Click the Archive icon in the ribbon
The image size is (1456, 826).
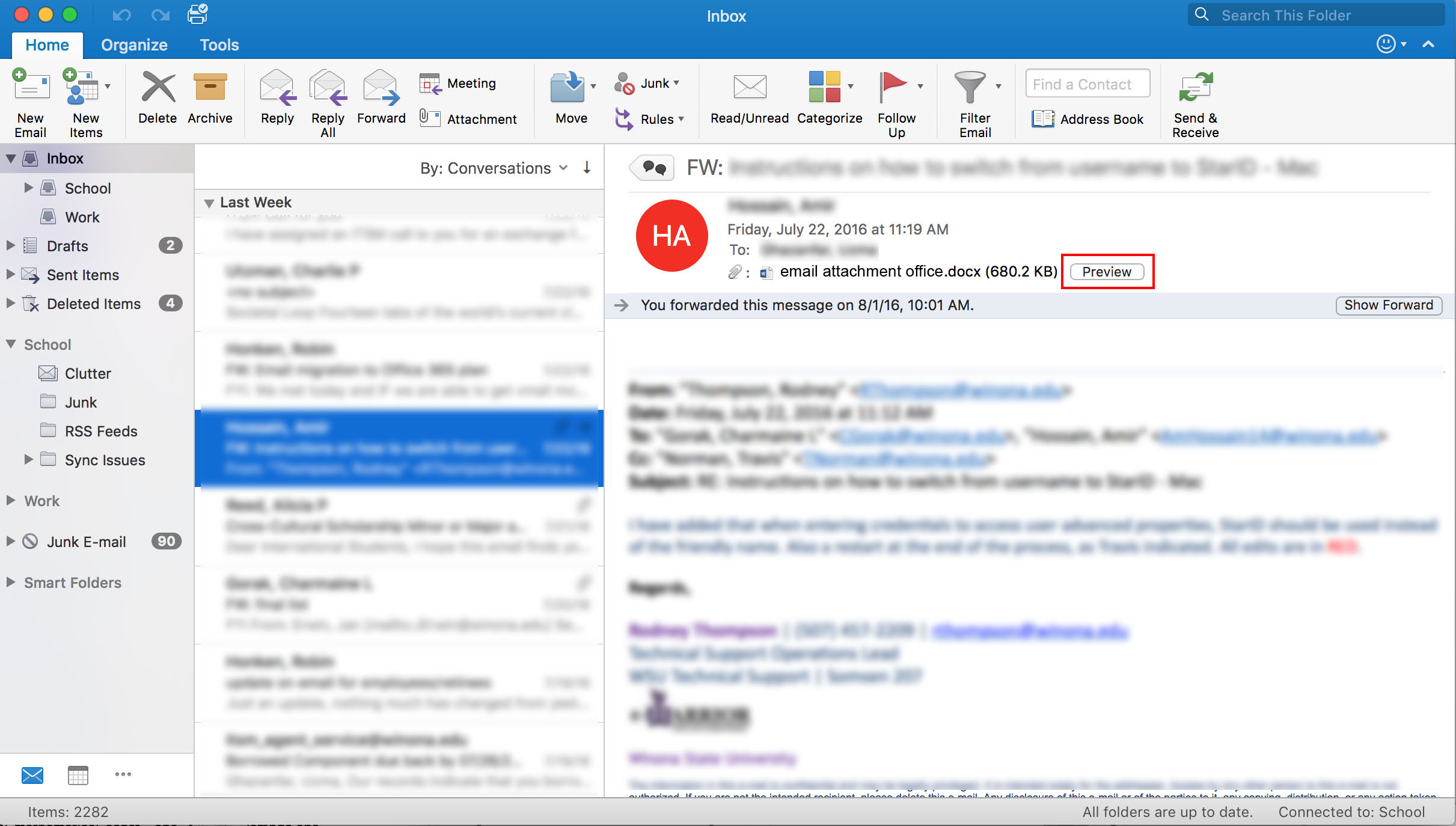(x=210, y=89)
